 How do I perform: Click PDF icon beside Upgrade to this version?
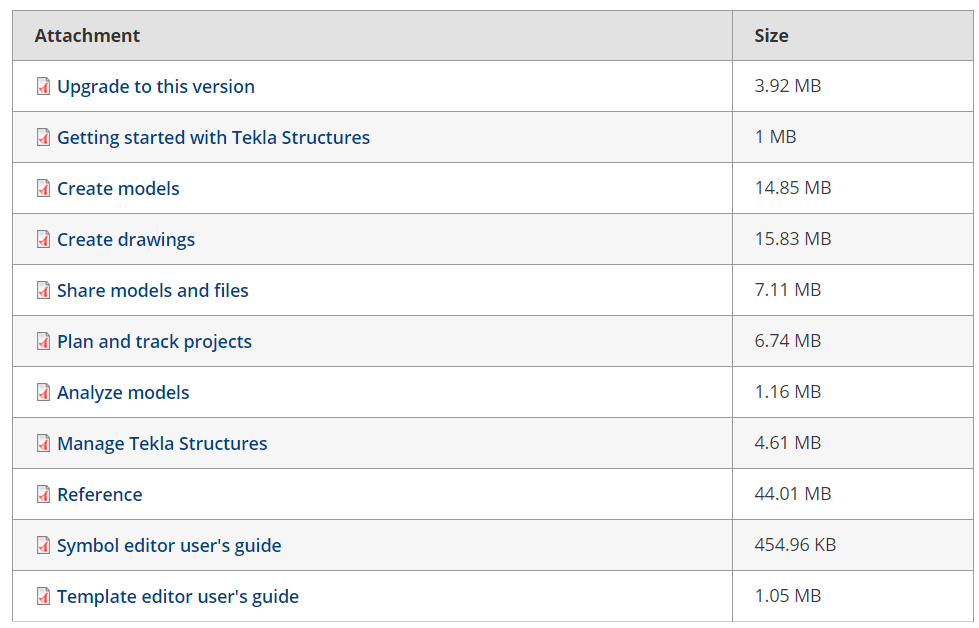tap(43, 86)
